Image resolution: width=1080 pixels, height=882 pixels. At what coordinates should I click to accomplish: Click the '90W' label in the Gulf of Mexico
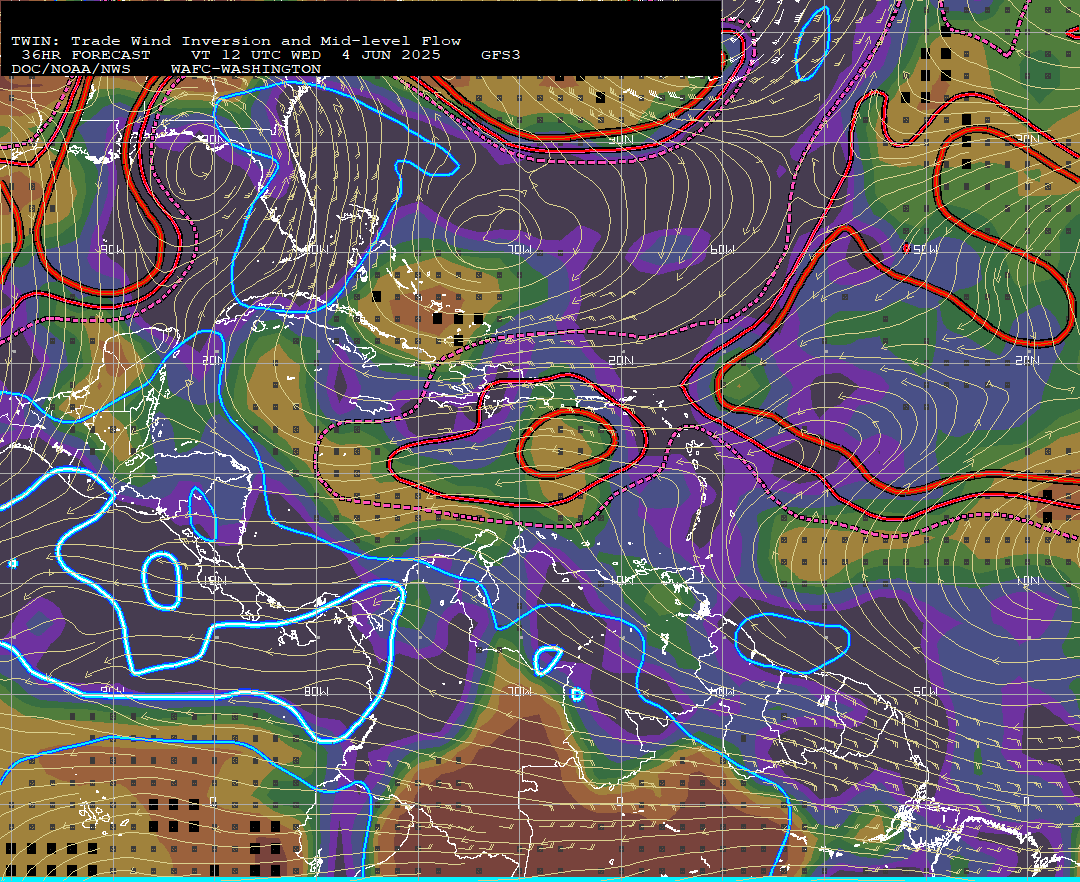tap(112, 249)
